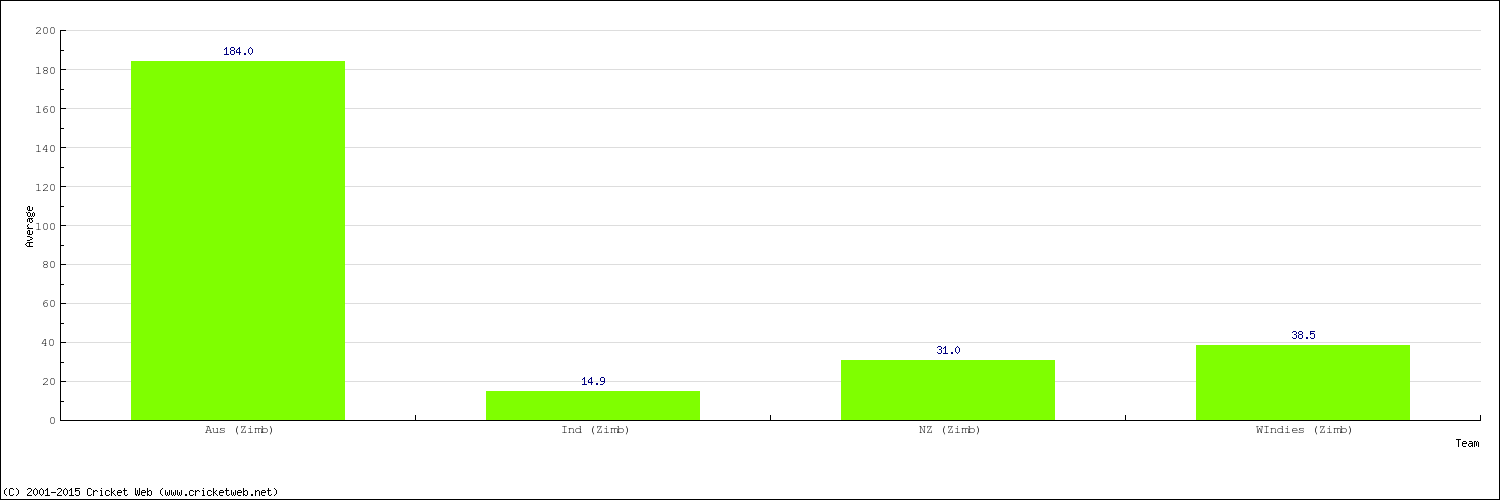This screenshot has width=1500, height=500.
Task: Select the 38.5 value label
Action: [1303, 335]
